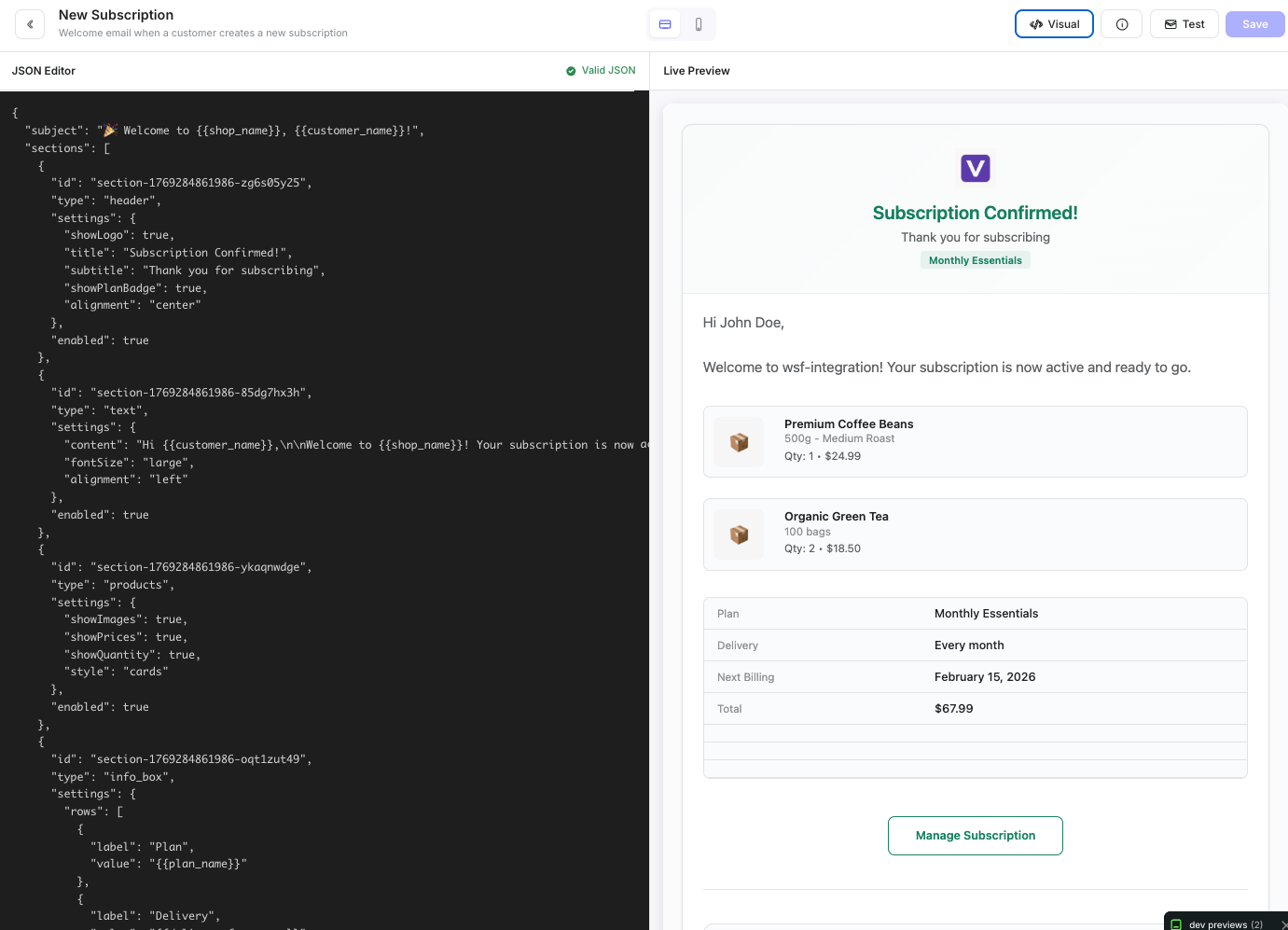Click the Qty: 2 • $18.50 text
Viewport: 1288px width, 930px height.
pyautogui.click(x=823, y=548)
